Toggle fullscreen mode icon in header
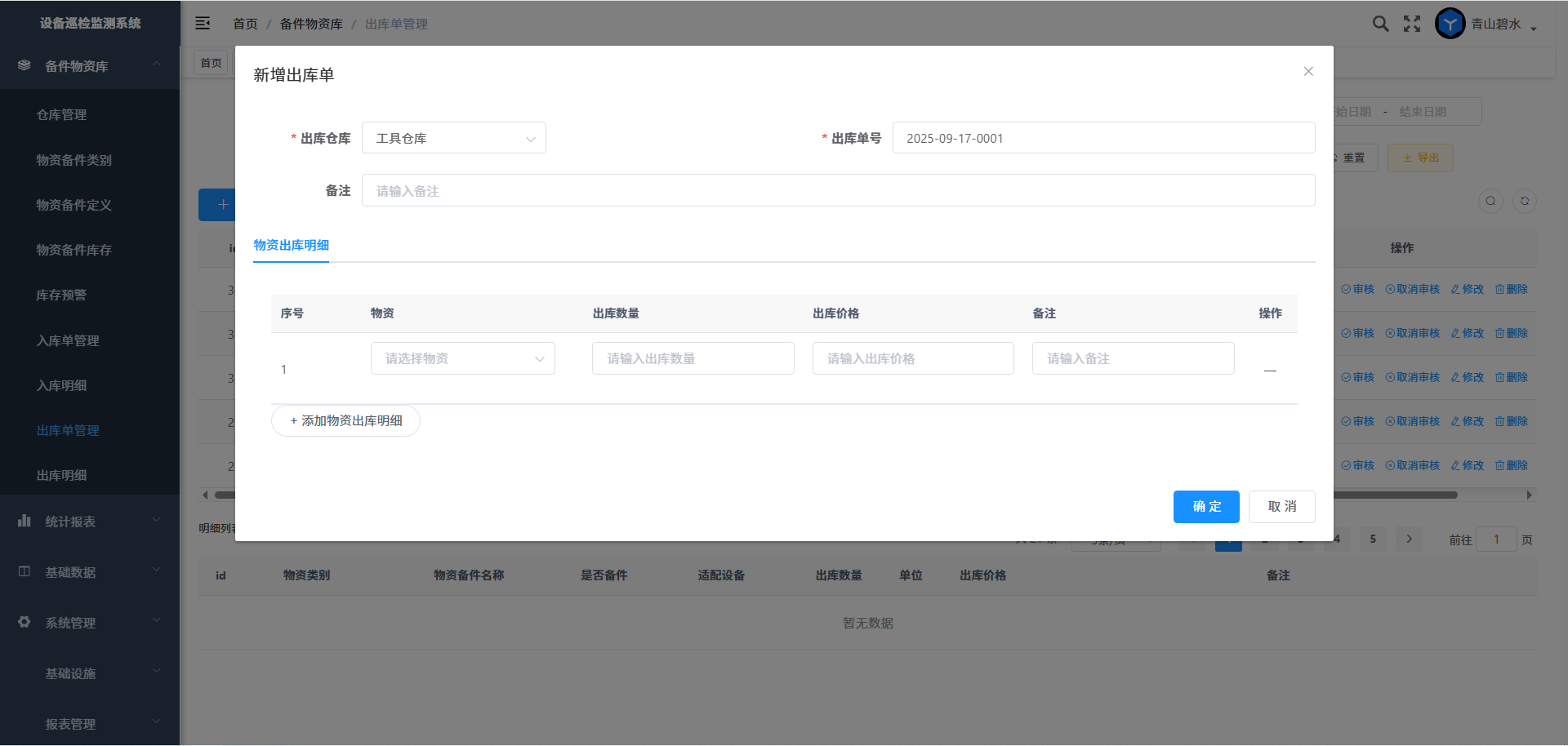1568x746 pixels. tap(1412, 24)
